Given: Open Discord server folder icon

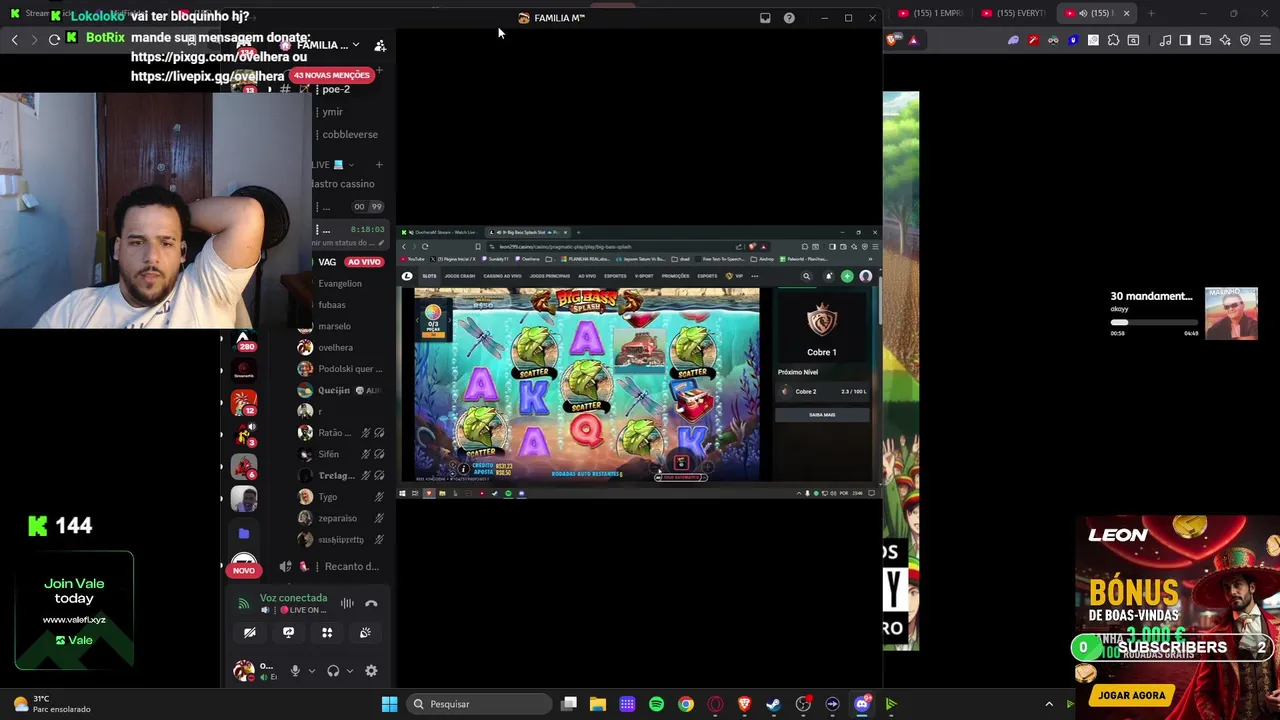Looking at the screenshot, I should tap(244, 534).
